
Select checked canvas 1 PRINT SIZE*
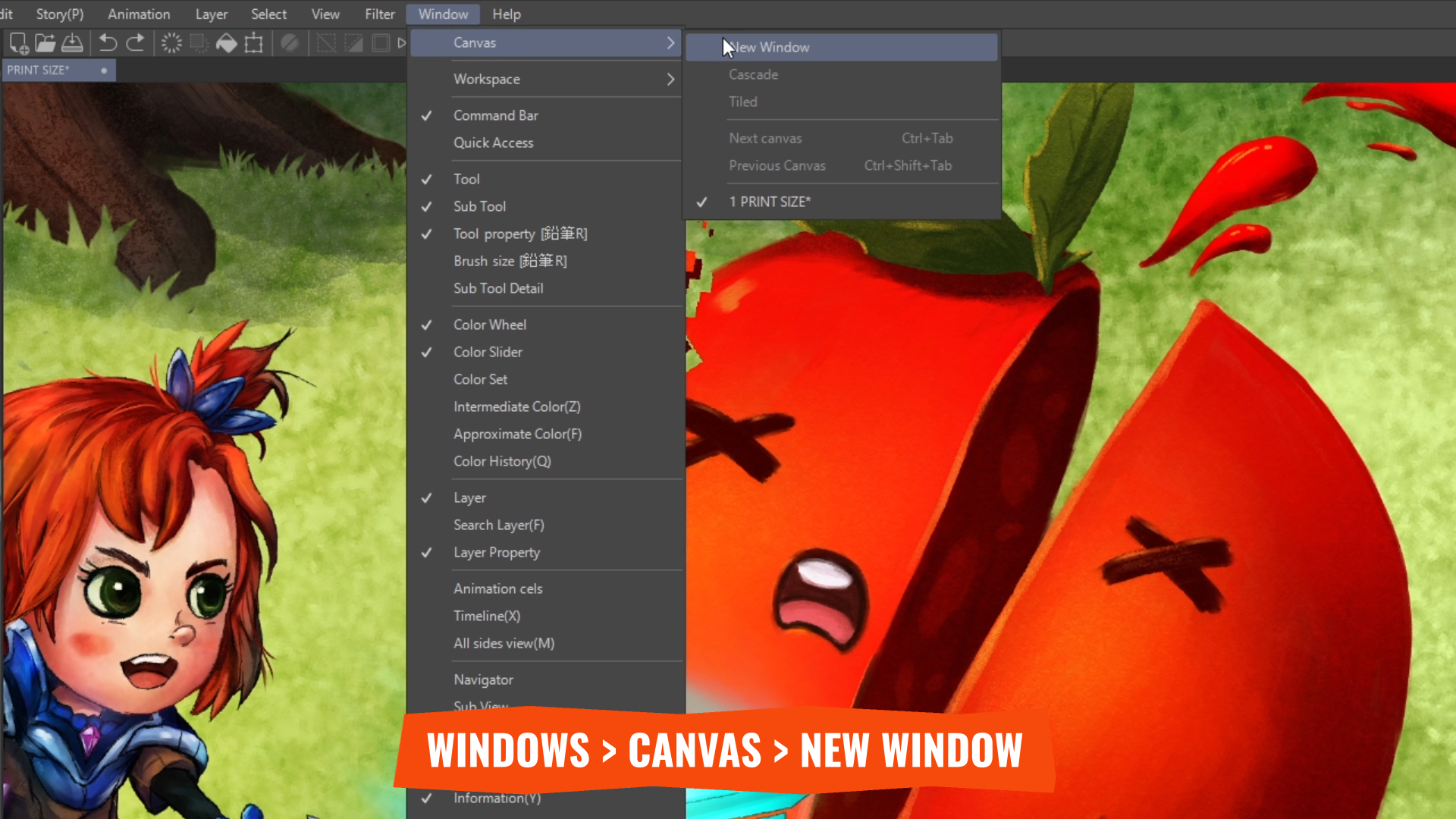point(842,202)
